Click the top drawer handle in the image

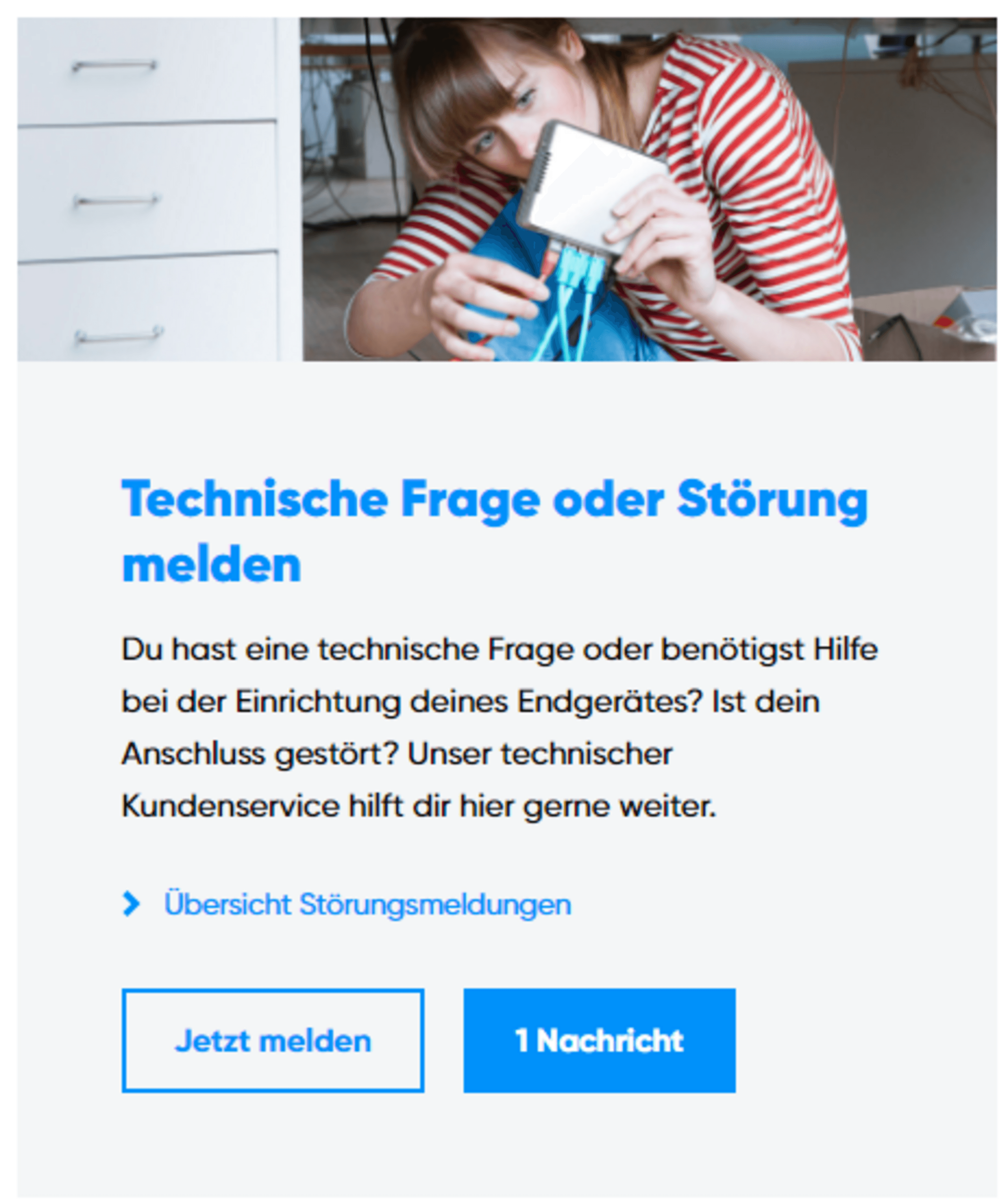pyautogui.click(x=114, y=65)
